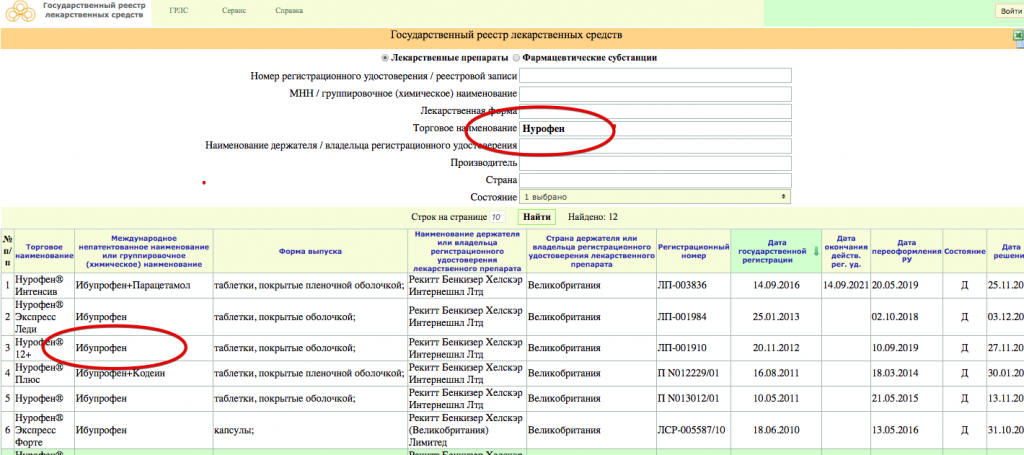This screenshot has width=1024, height=455.
Task: Sort by Регистрационный номер column header
Action: tap(693, 251)
